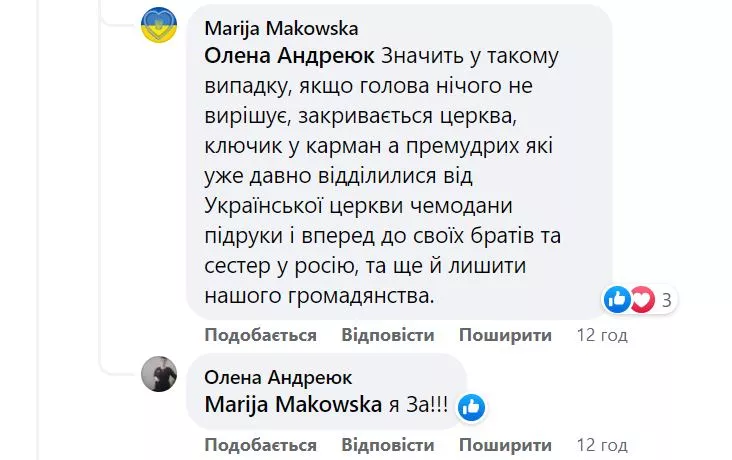Click the Marija Makowska mention in Олена's reply
Image resolution: width=732 pixels, height=460 pixels.
(293, 405)
